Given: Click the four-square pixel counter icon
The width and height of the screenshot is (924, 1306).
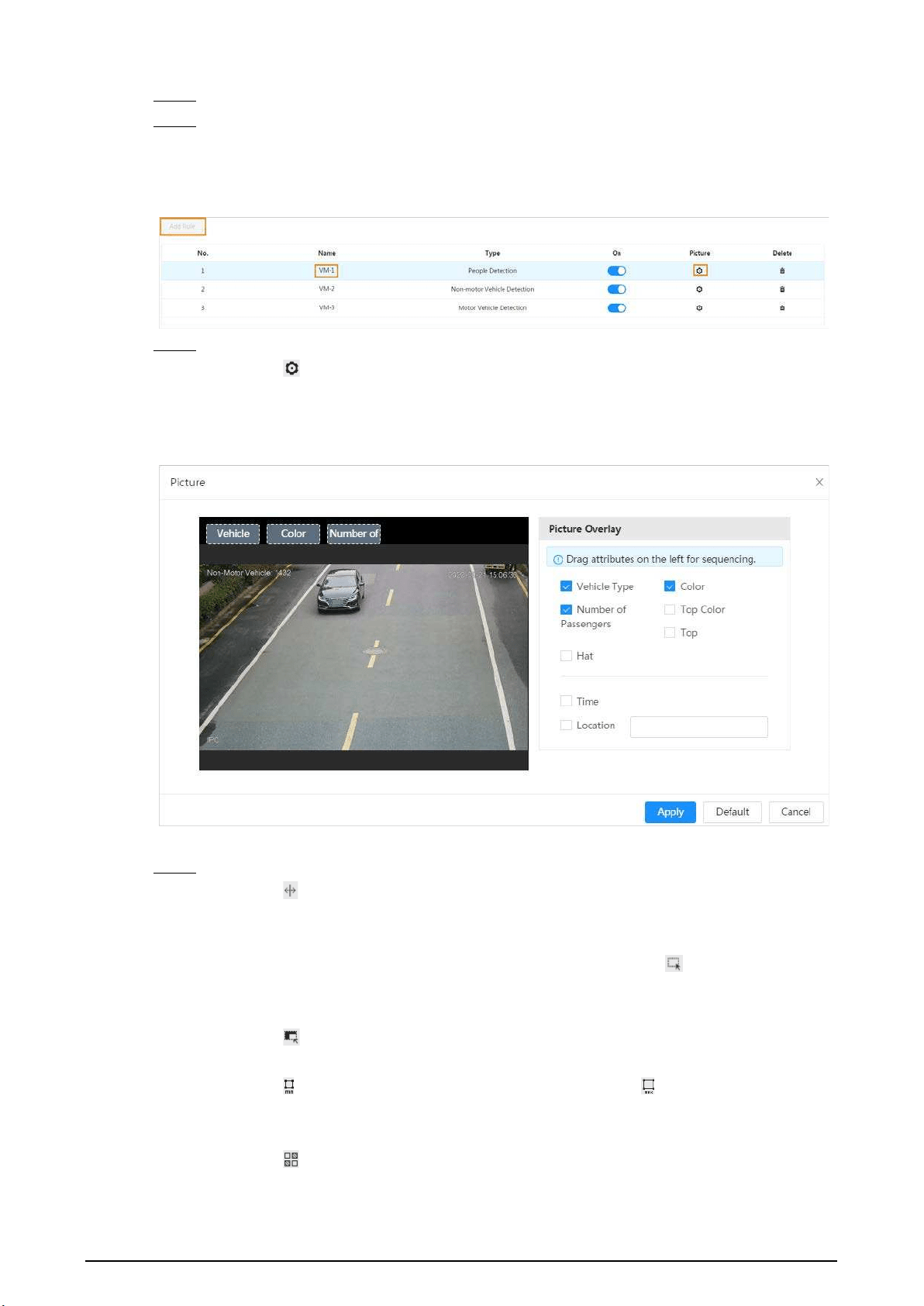Looking at the screenshot, I should click(291, 1160).
